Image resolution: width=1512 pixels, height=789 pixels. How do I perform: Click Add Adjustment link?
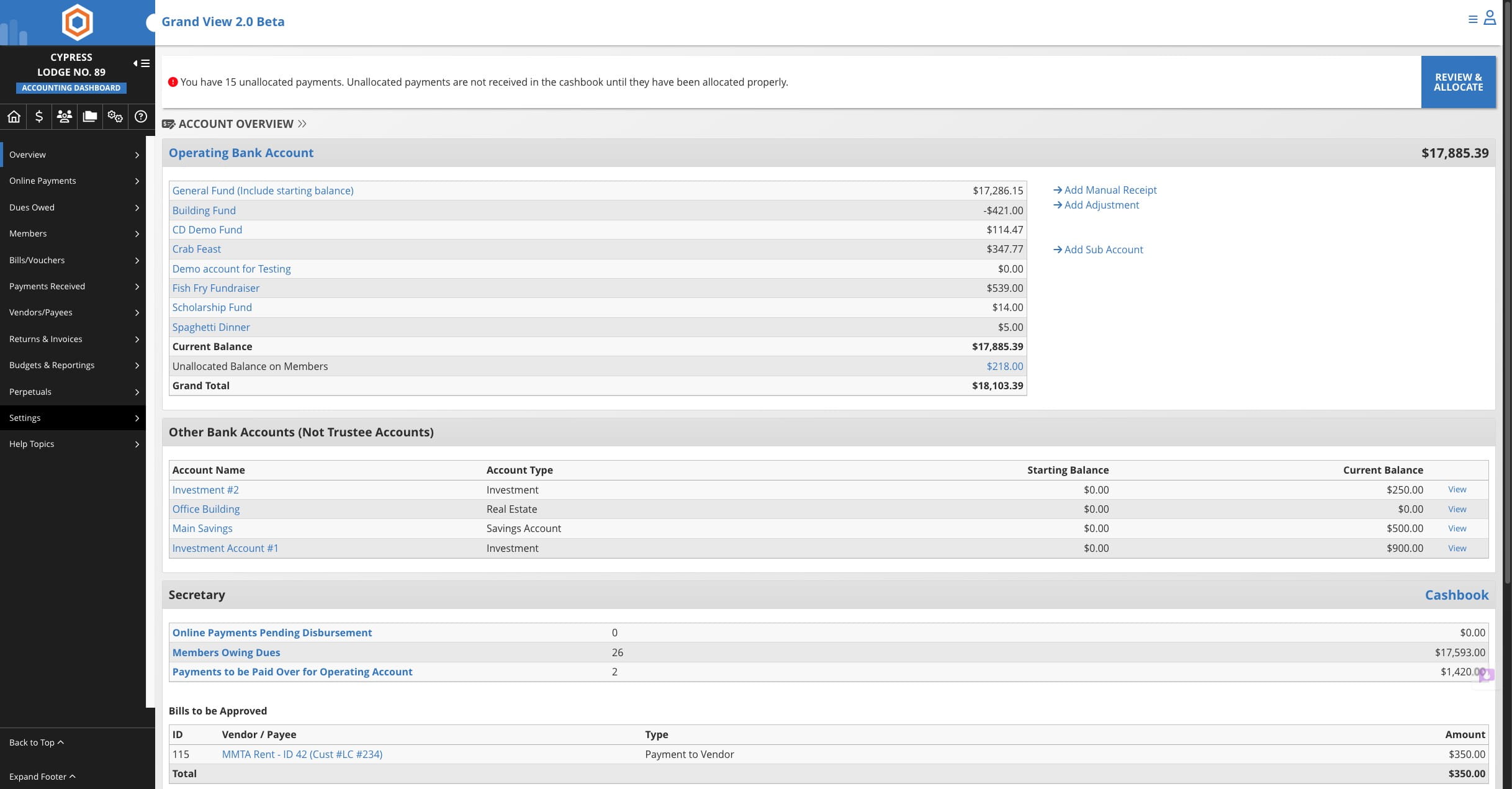pos(1096,205)
